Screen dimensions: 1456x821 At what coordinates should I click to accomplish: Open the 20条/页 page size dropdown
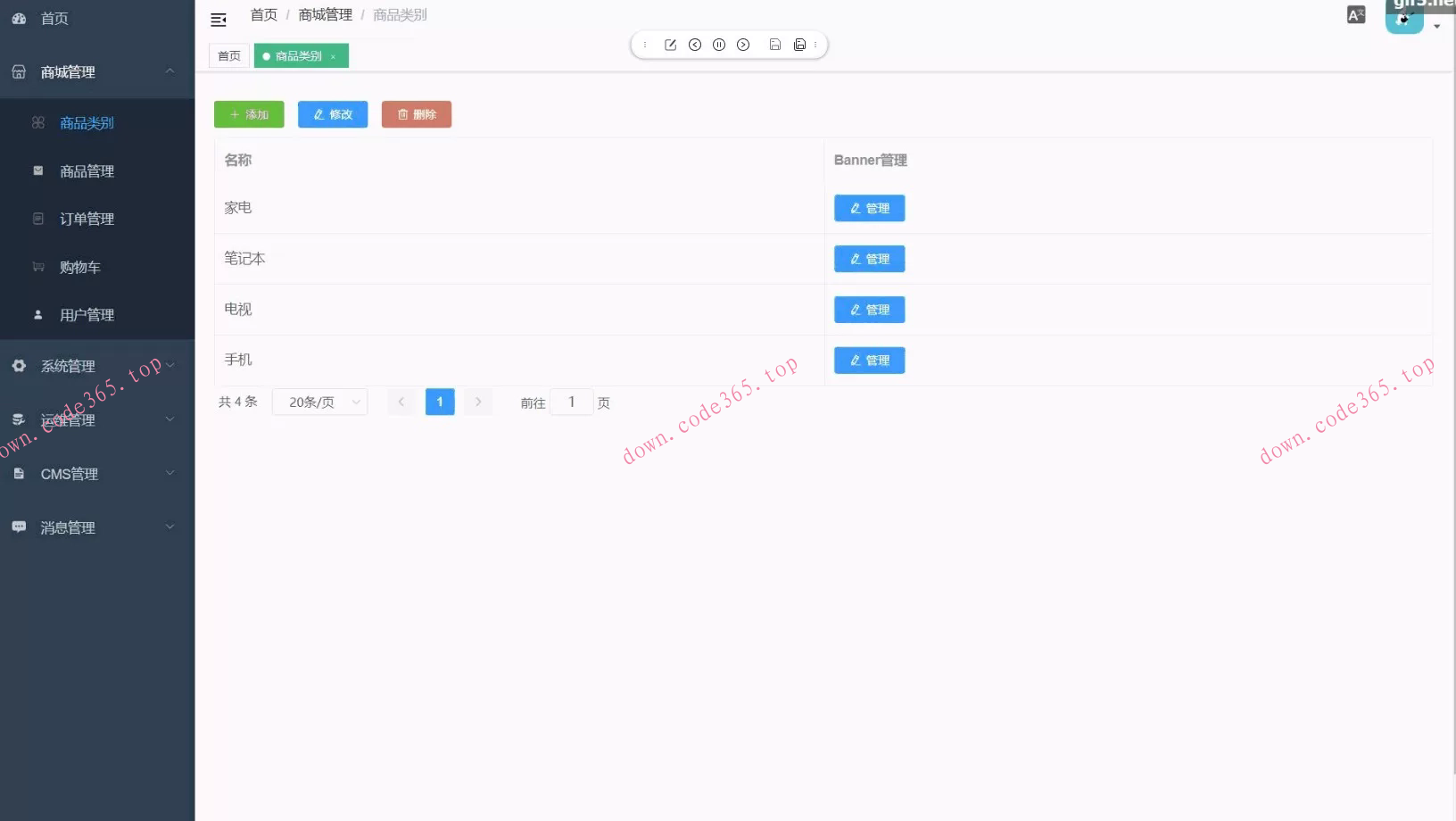(319, 402)
